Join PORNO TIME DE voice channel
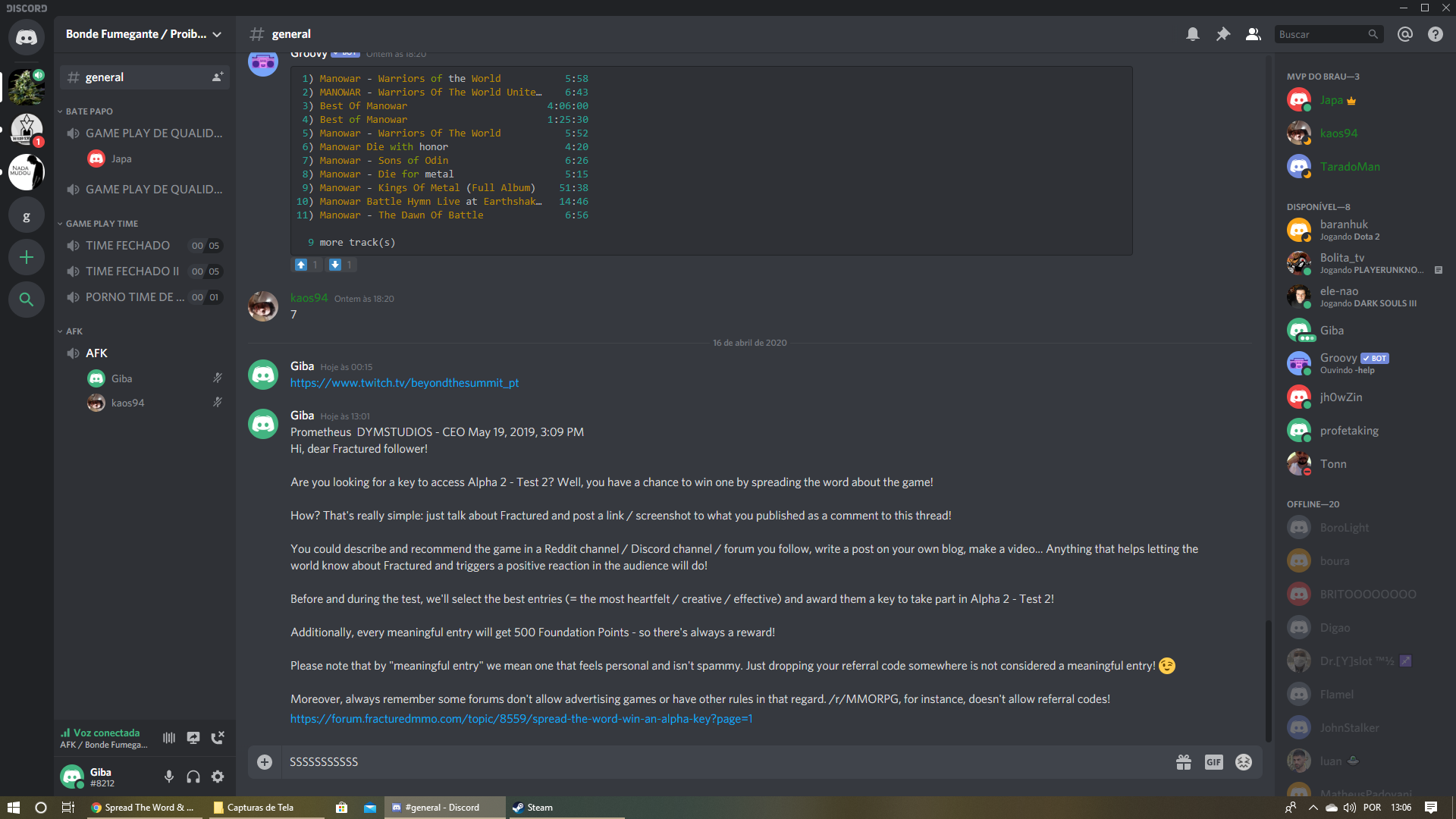Screen dimensions: 1456x819 tap(144, 297)
